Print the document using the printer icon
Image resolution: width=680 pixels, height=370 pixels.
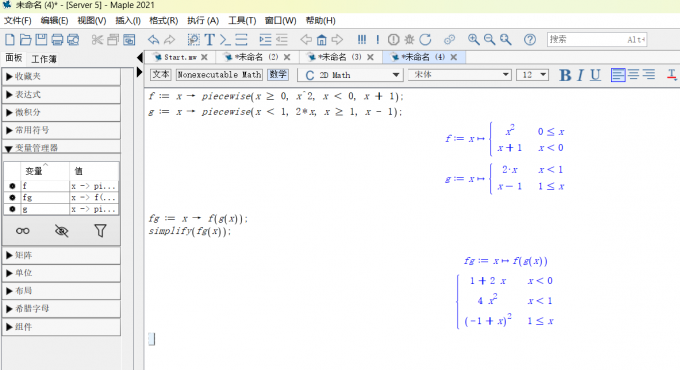[57, 40]
